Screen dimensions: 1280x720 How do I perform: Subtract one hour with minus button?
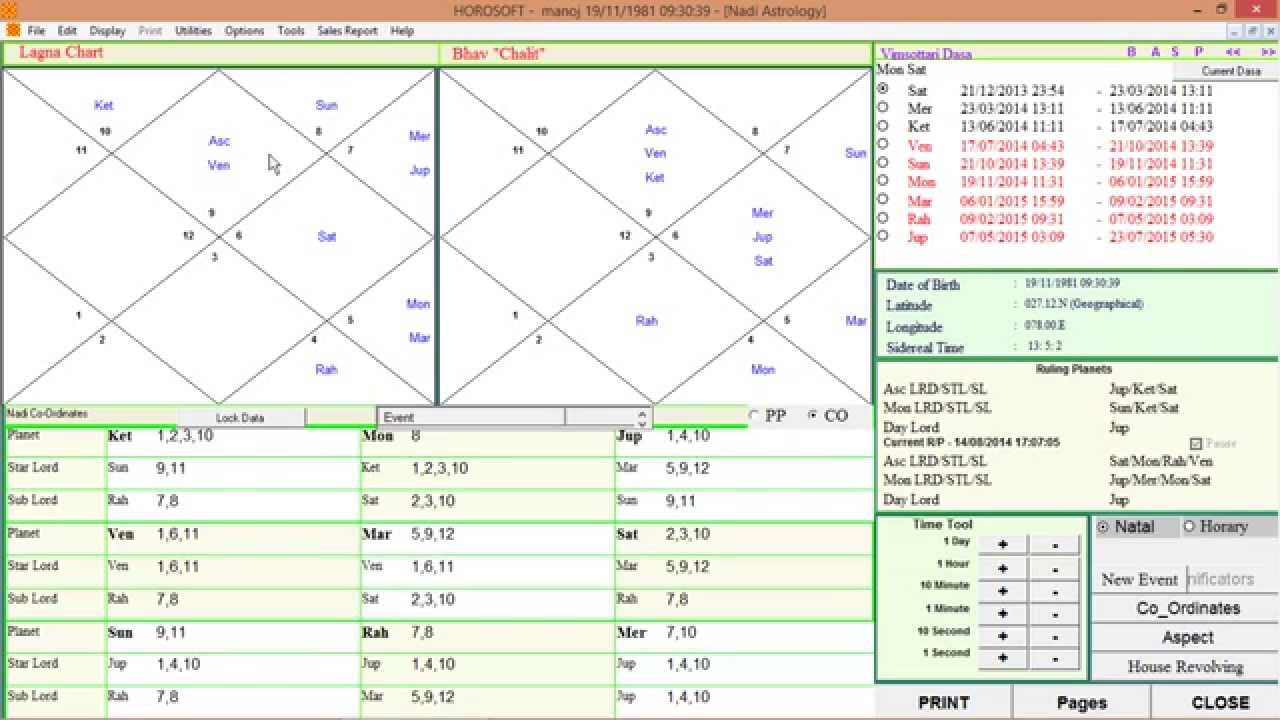(1055, 568)
